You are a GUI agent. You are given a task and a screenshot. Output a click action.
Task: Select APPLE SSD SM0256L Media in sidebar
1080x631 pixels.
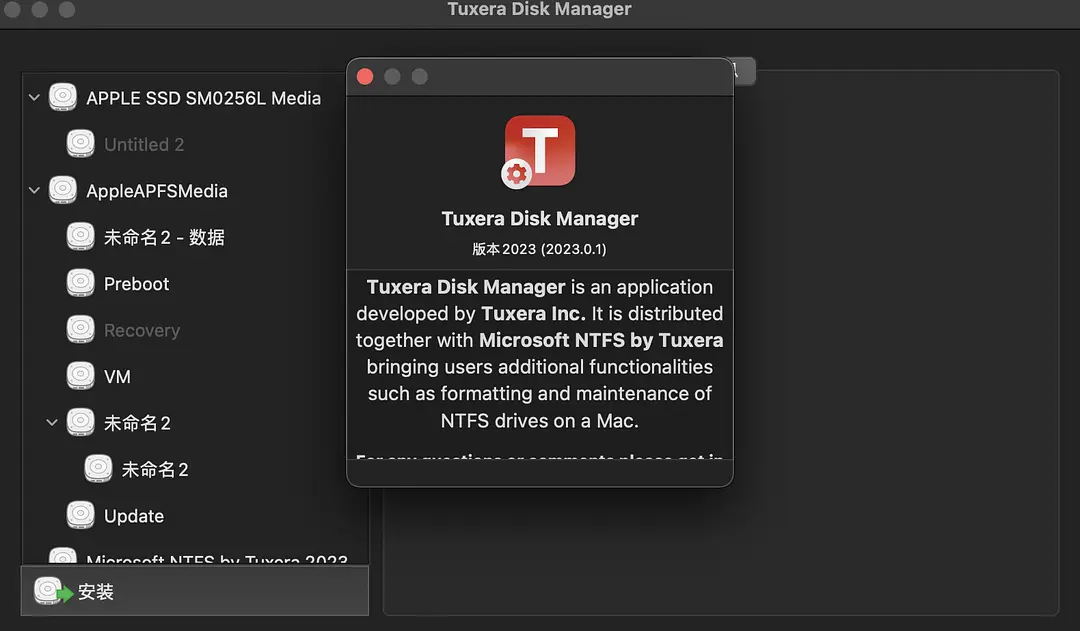click(x=203, y=98)
